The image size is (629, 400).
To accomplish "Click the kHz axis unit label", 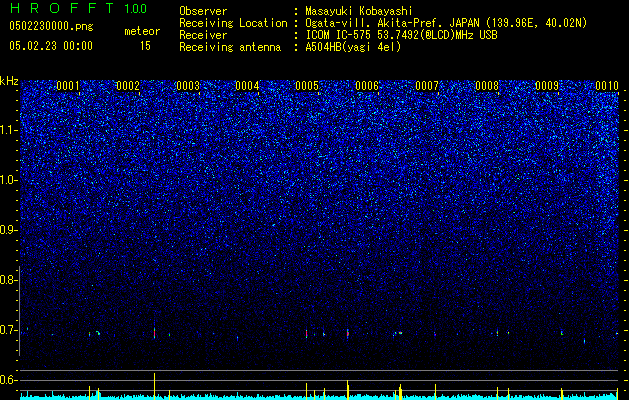I will click(9, 81).
